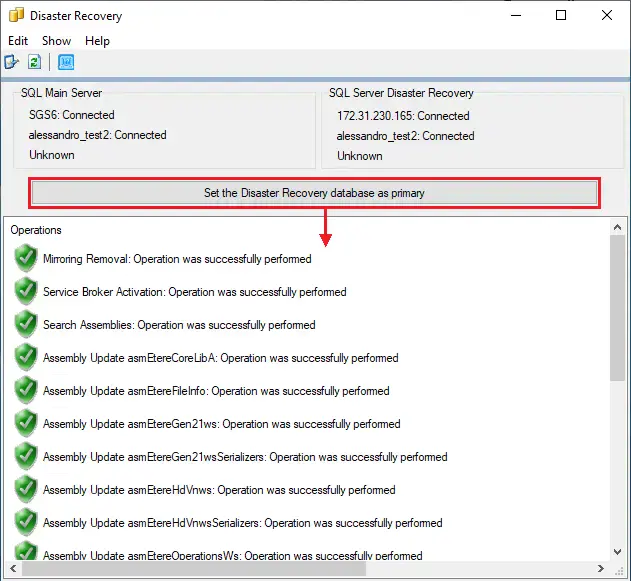Click the green refresh toolbar icon
Screen dimensions: 631x581
[x=34, y=62]
